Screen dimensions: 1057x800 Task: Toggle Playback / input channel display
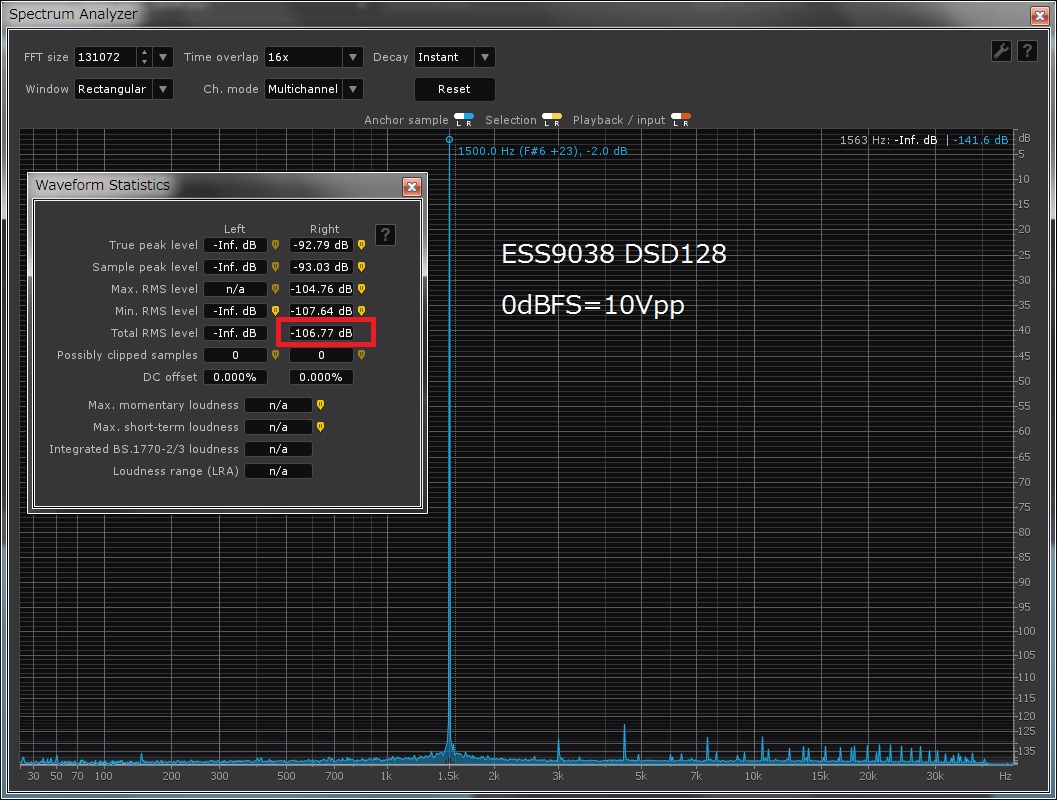click(x=681, y=120)
